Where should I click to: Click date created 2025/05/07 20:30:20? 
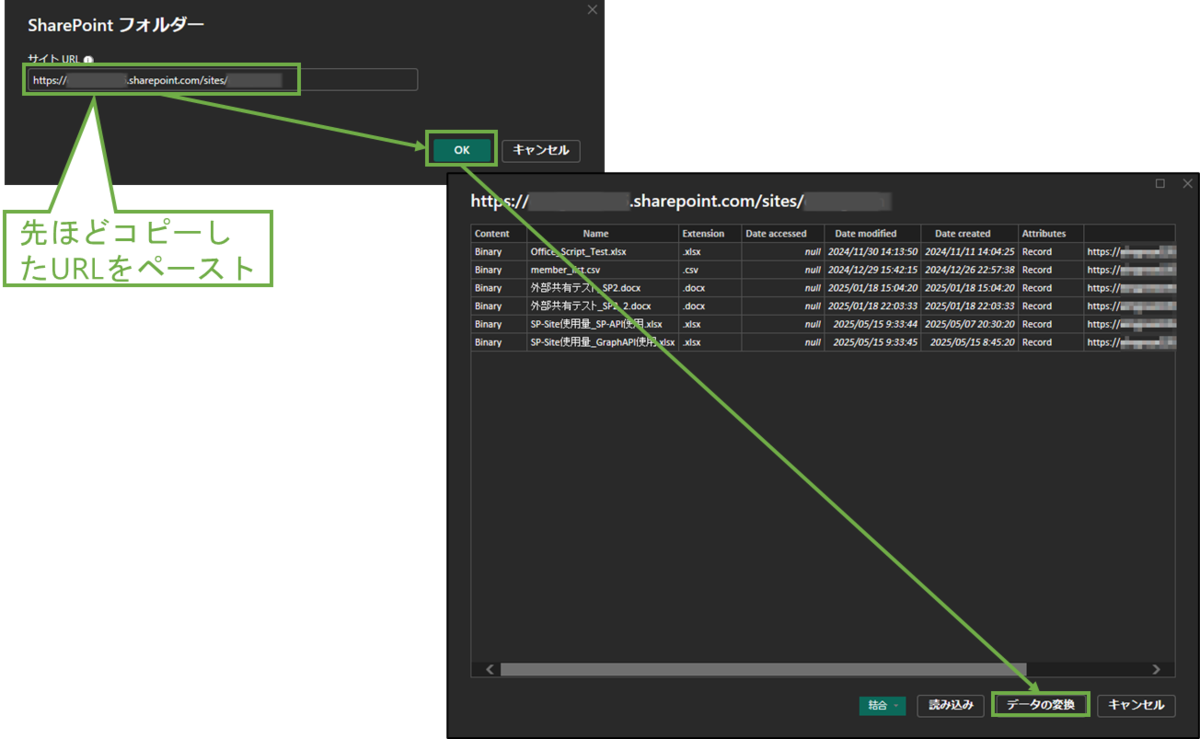pos(969,324)
